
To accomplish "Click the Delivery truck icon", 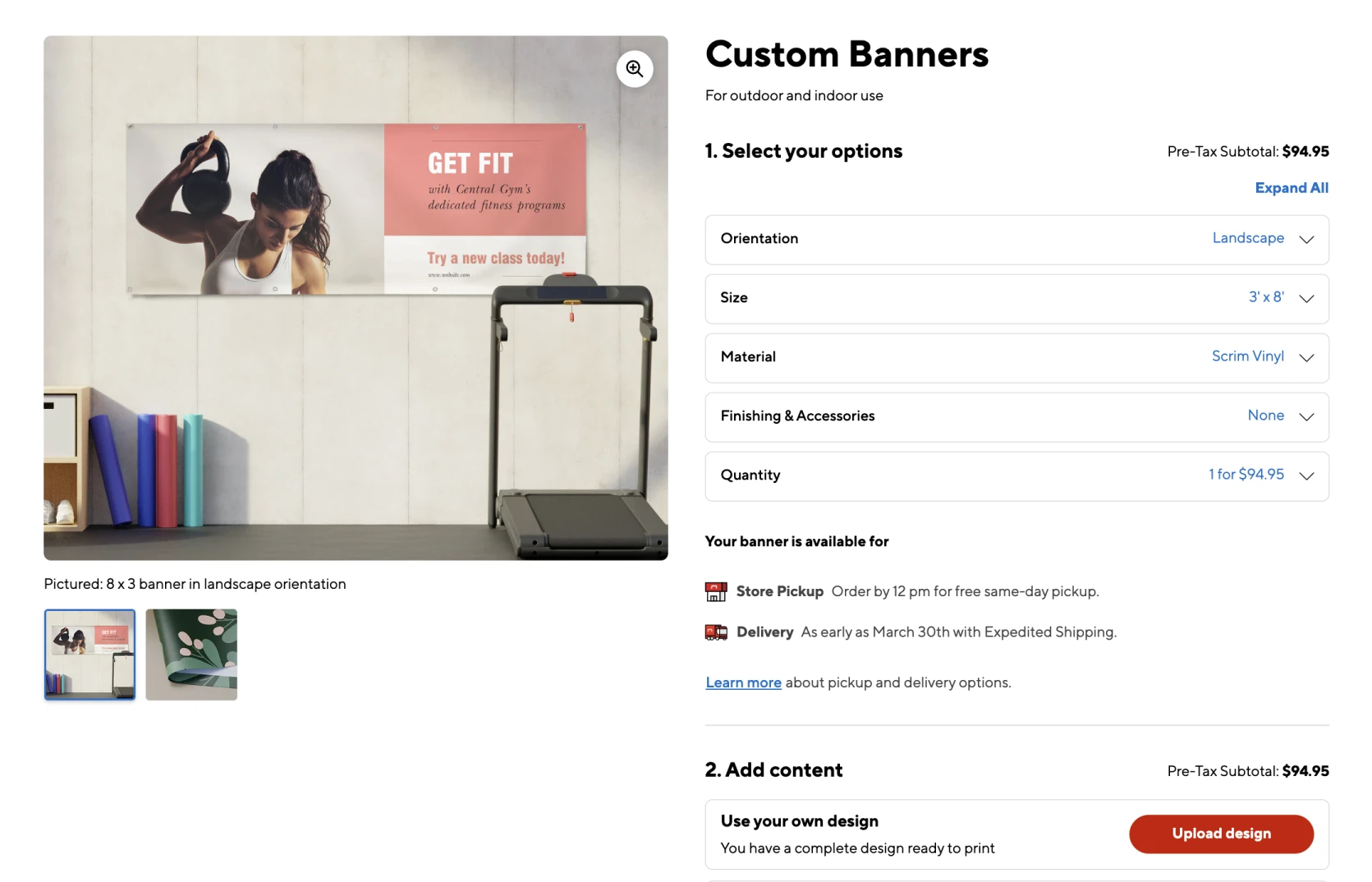I will [715, 632].
